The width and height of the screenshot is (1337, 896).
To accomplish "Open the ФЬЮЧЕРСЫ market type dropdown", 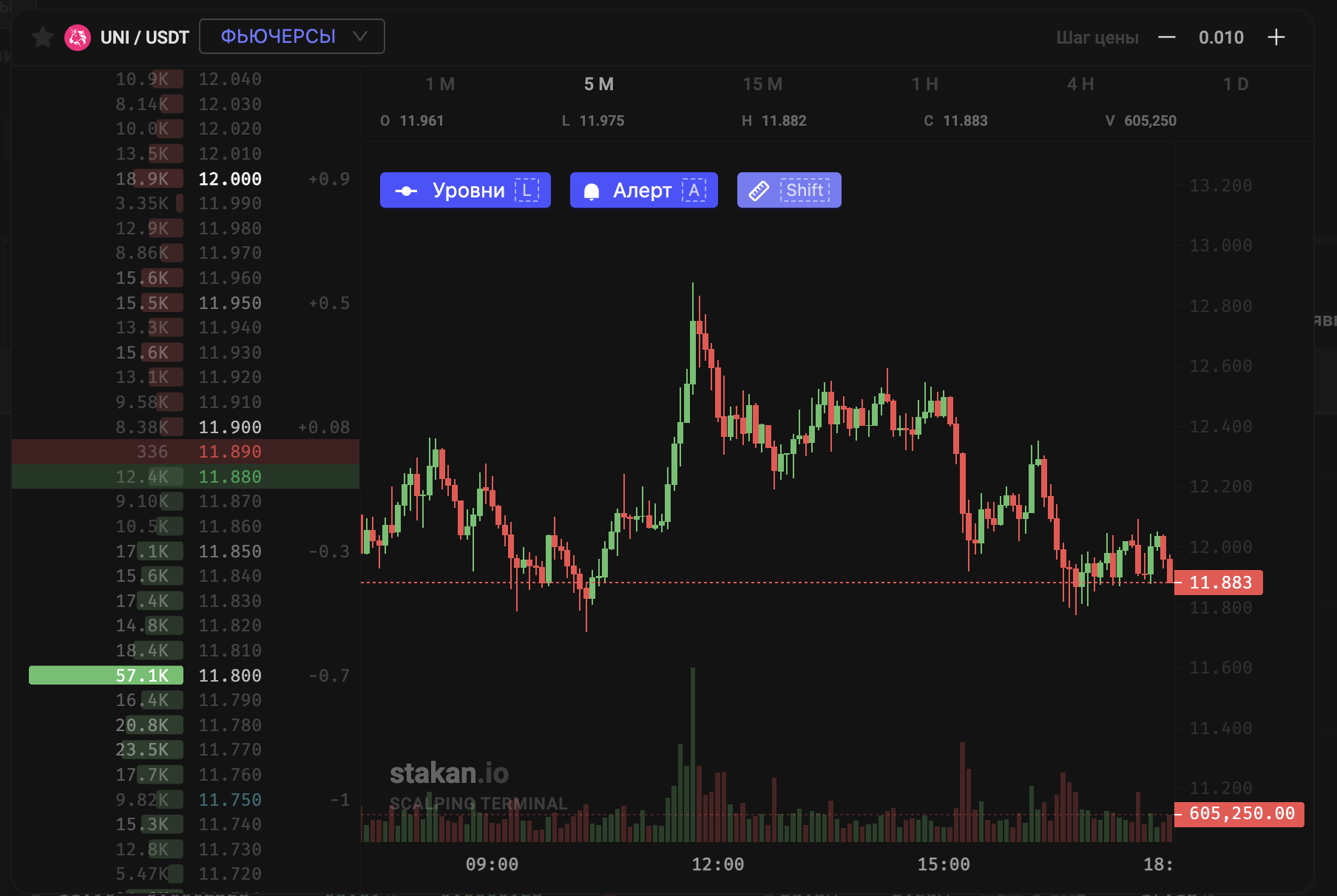I will click(292, 36).
